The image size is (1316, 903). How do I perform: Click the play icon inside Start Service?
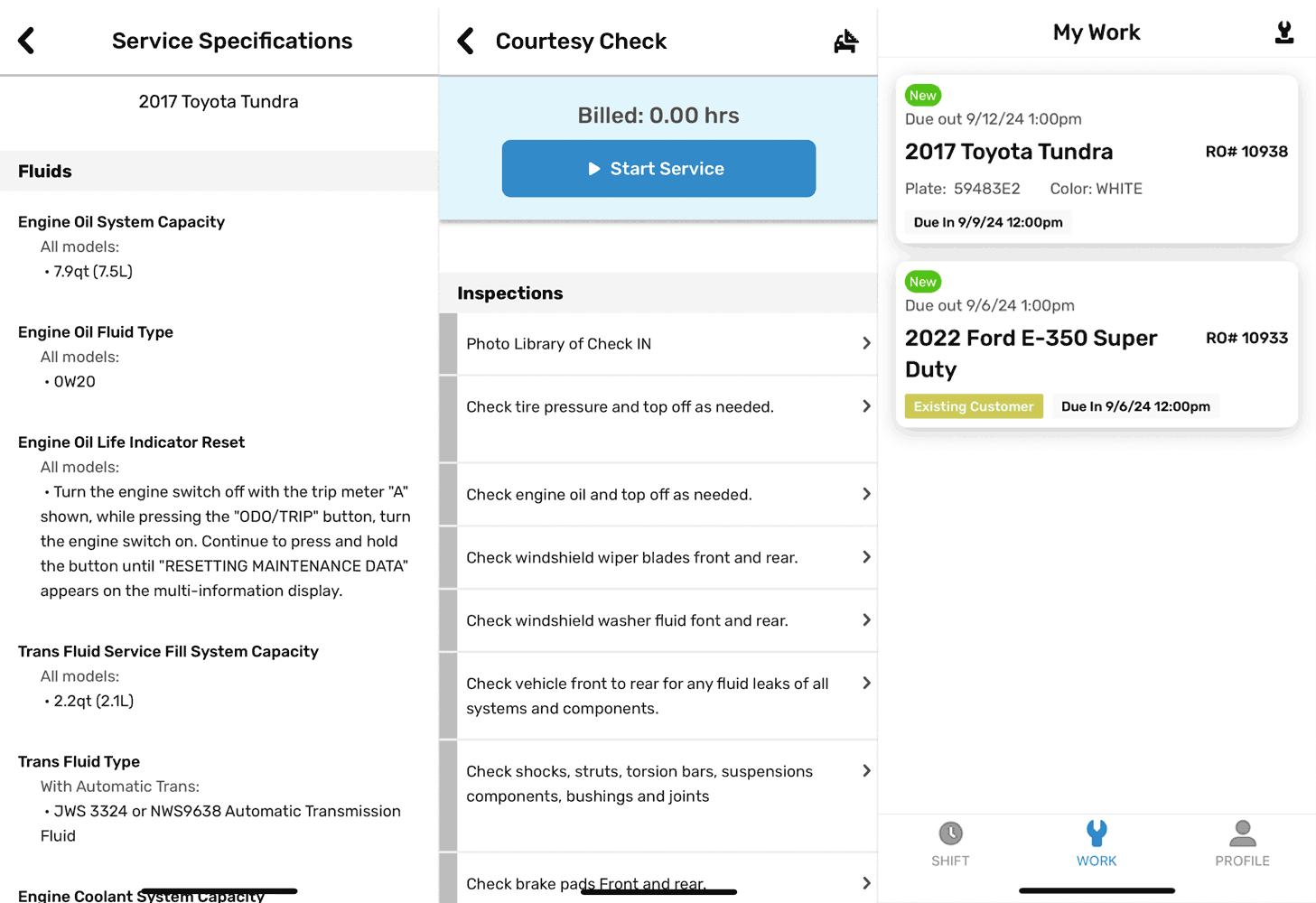tap(593, 169)
